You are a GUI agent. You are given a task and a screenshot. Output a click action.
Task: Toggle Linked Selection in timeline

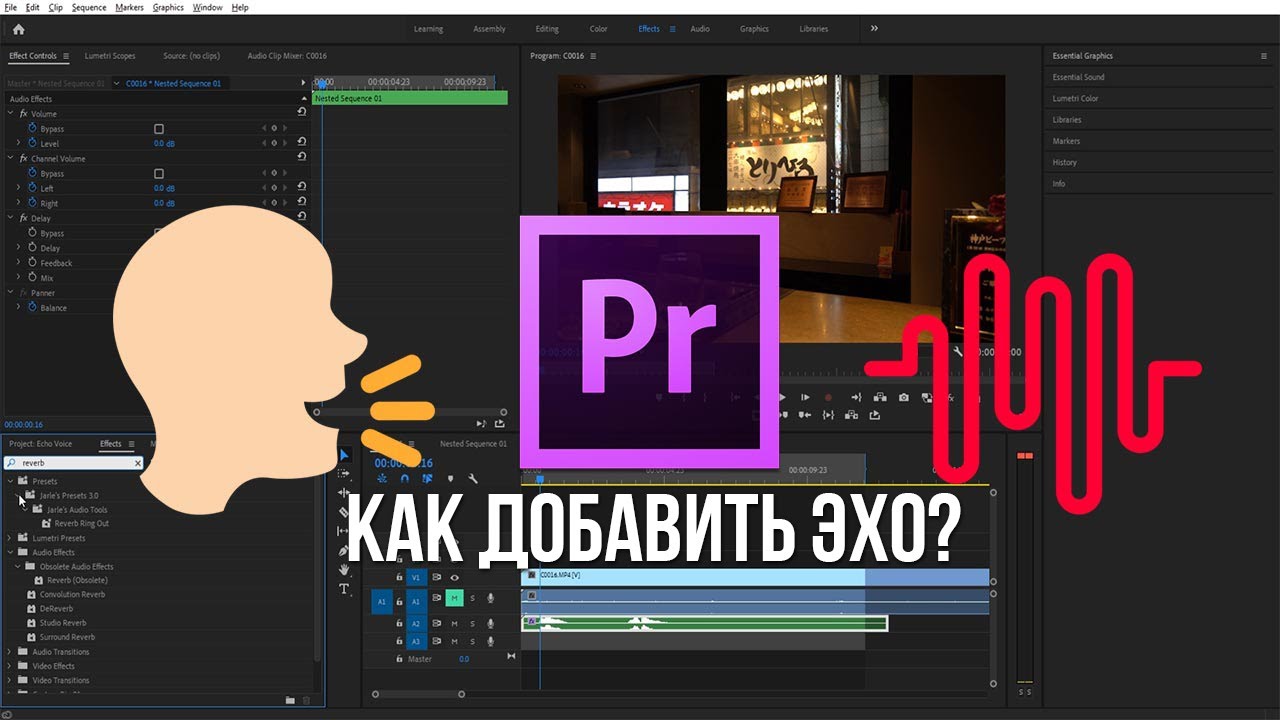pos(427,479)
